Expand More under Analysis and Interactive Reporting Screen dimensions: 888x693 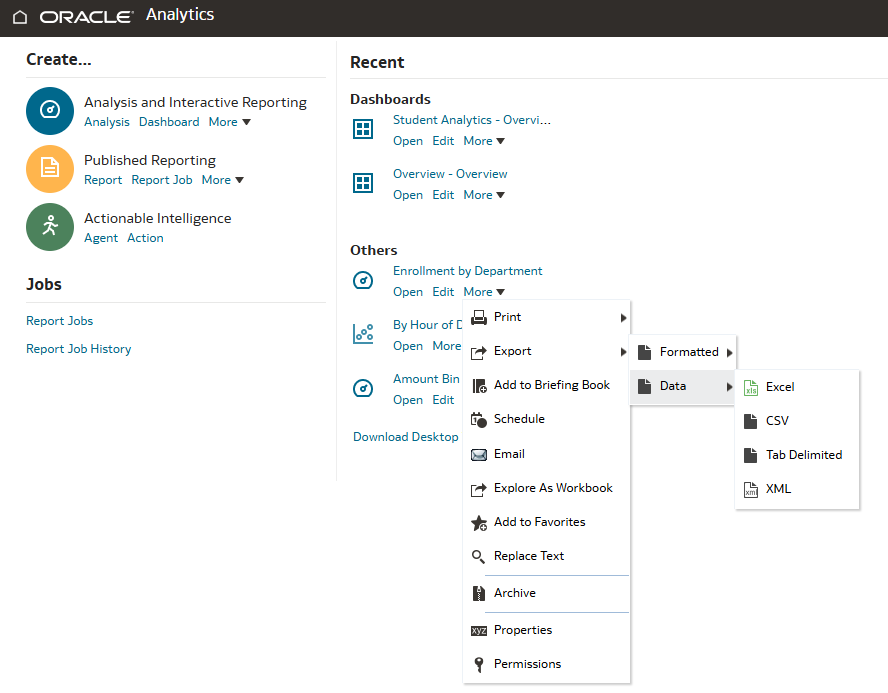pyautogui.click(x=229, y=122)
